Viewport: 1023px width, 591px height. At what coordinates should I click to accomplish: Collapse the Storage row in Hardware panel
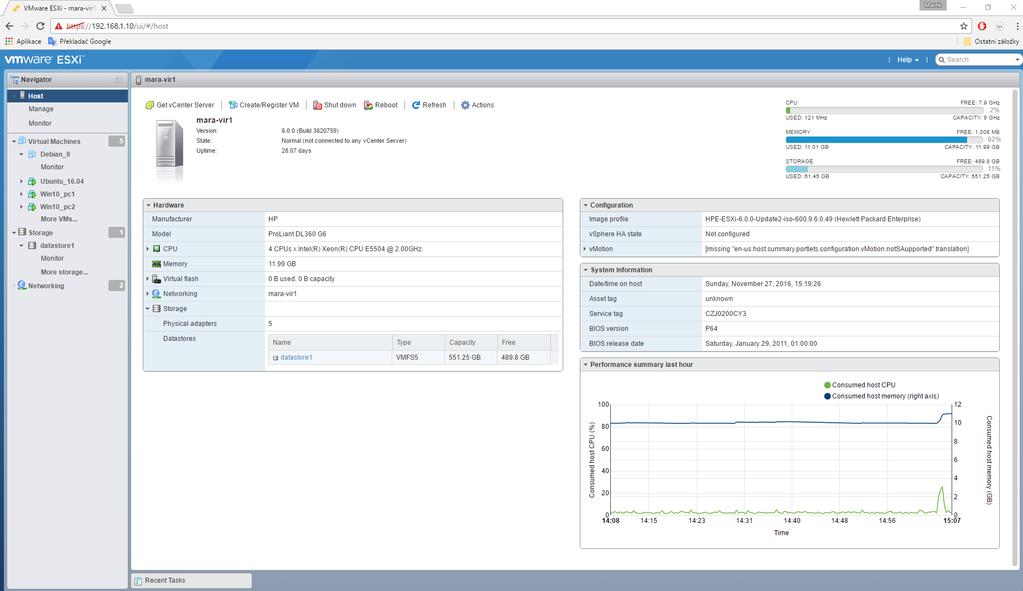(148, 309)
